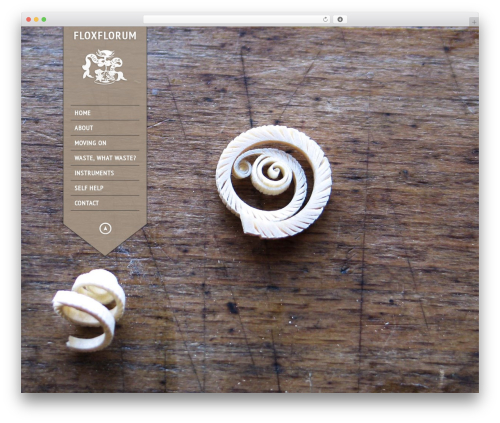Open the INSTRUMENTS section
The width and height of the screenshot is (500, 423).
tap(94, 173)
